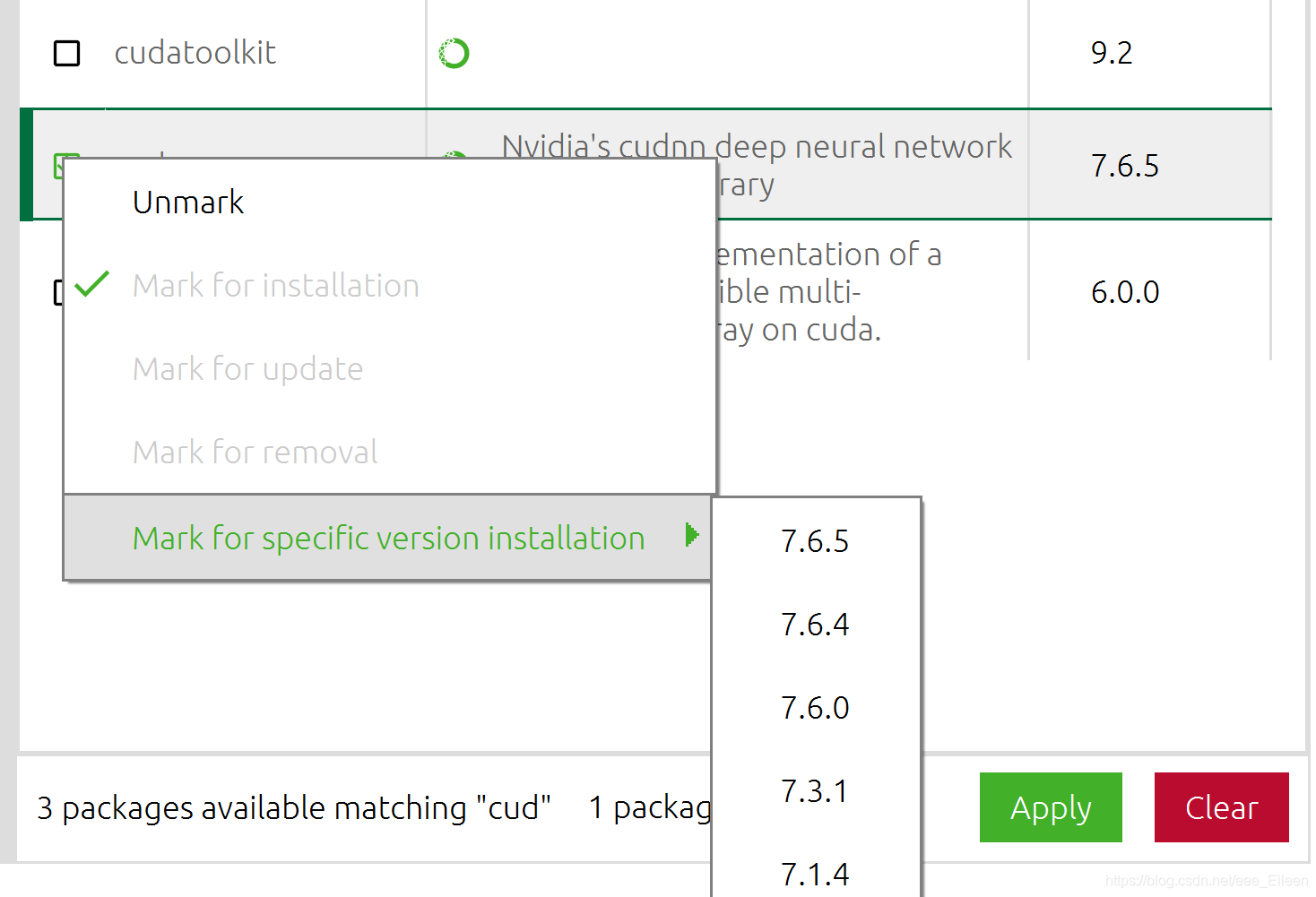This screenshot has width=1316, height=897.
Task: Click the cudatoolkit version 9.2 cell
Action: [1112, 53]
